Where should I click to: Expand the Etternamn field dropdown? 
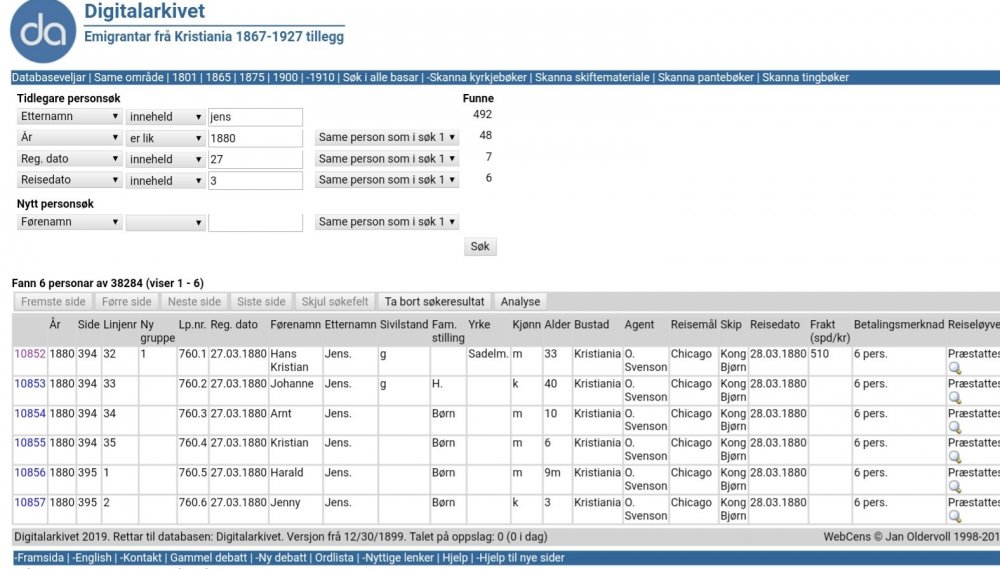(x=70, y=117)
